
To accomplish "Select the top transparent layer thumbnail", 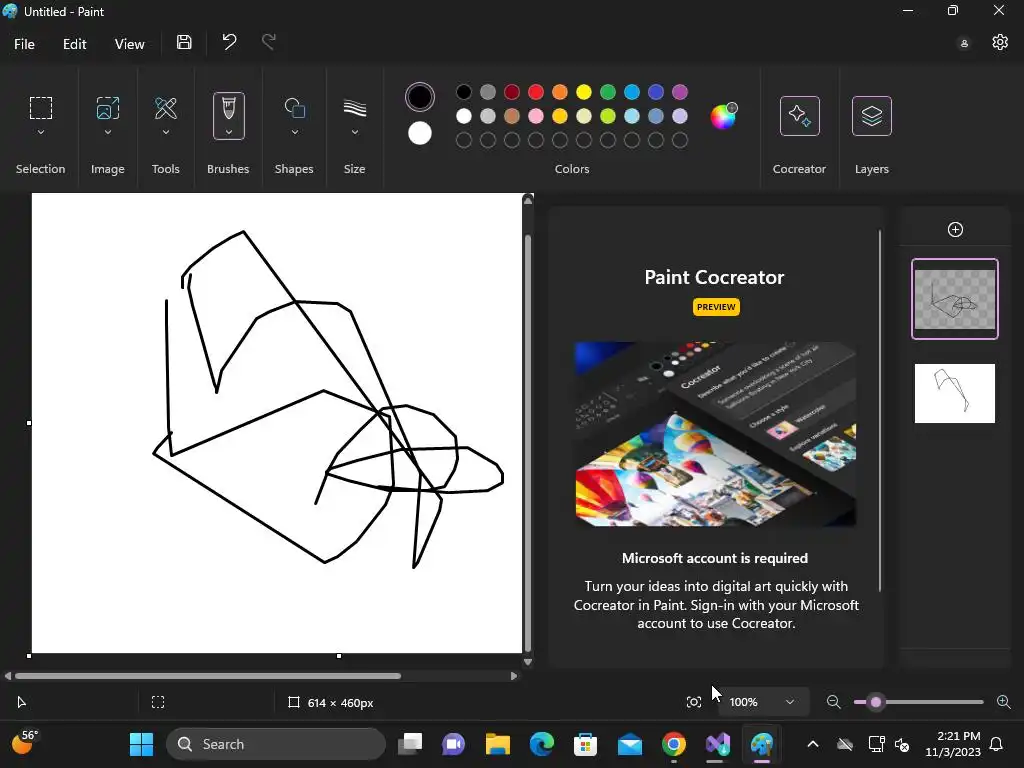I will [x=955, y=299].
